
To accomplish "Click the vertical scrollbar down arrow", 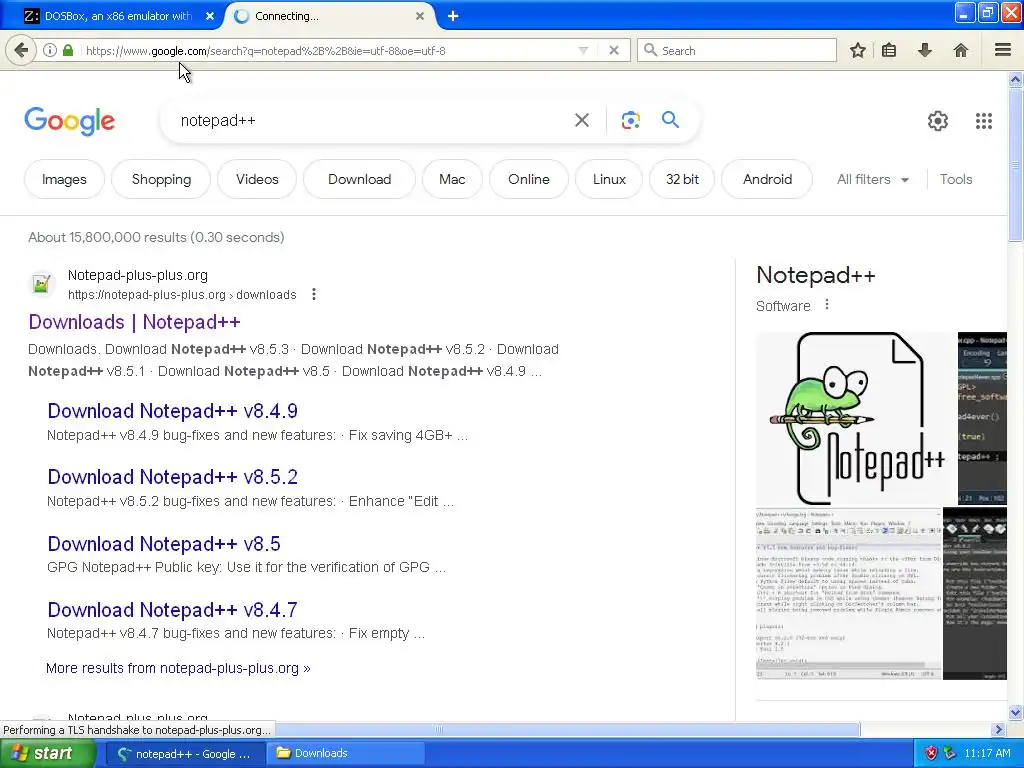I will coord(1015,712).
